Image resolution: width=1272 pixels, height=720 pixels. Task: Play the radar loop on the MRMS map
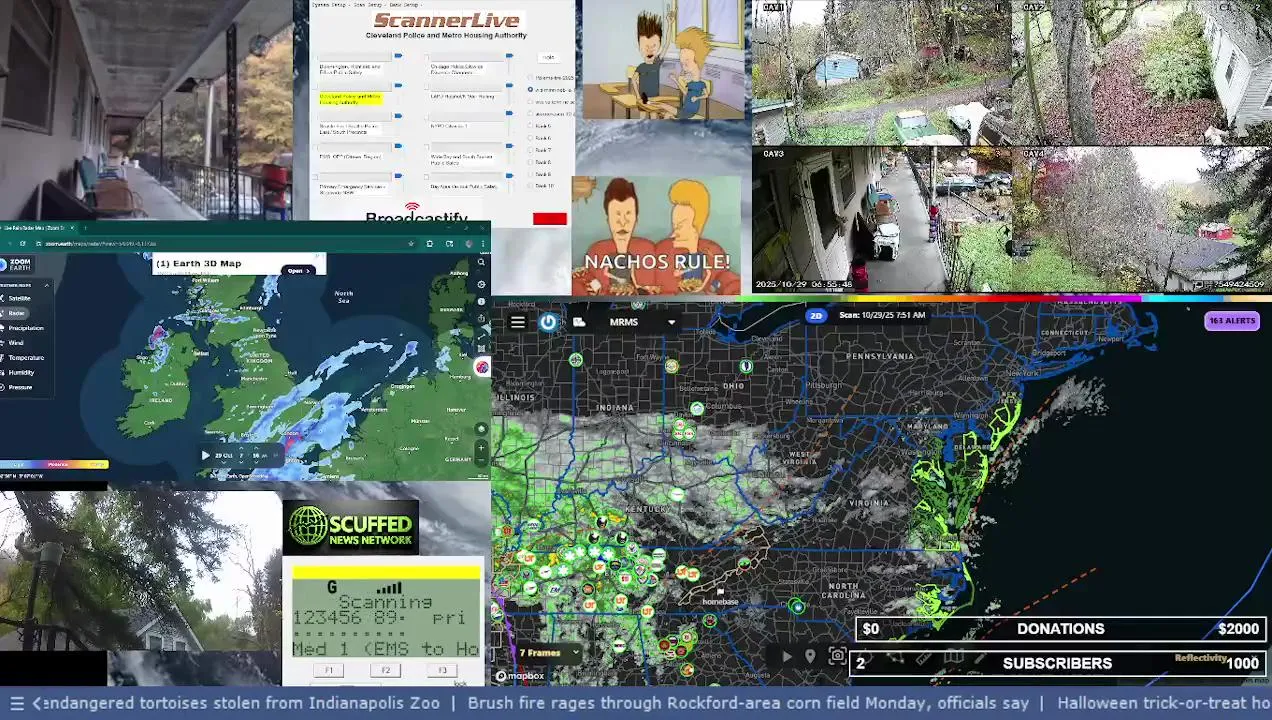tap(787, 657)
